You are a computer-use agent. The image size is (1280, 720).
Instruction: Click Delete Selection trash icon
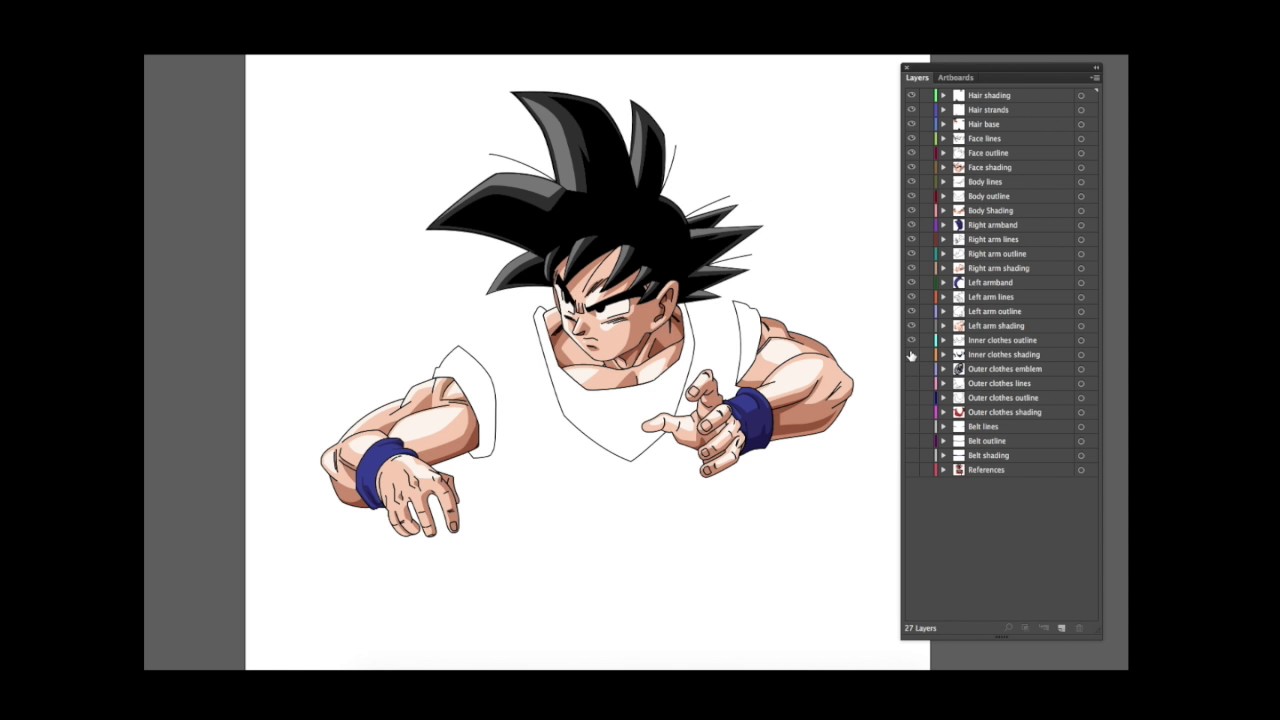pyautogui.click(x=1079, y=628)
